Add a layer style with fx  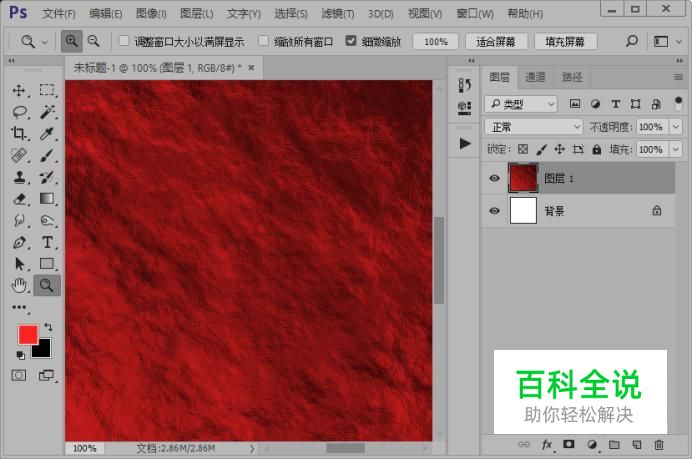click(547, 445)
